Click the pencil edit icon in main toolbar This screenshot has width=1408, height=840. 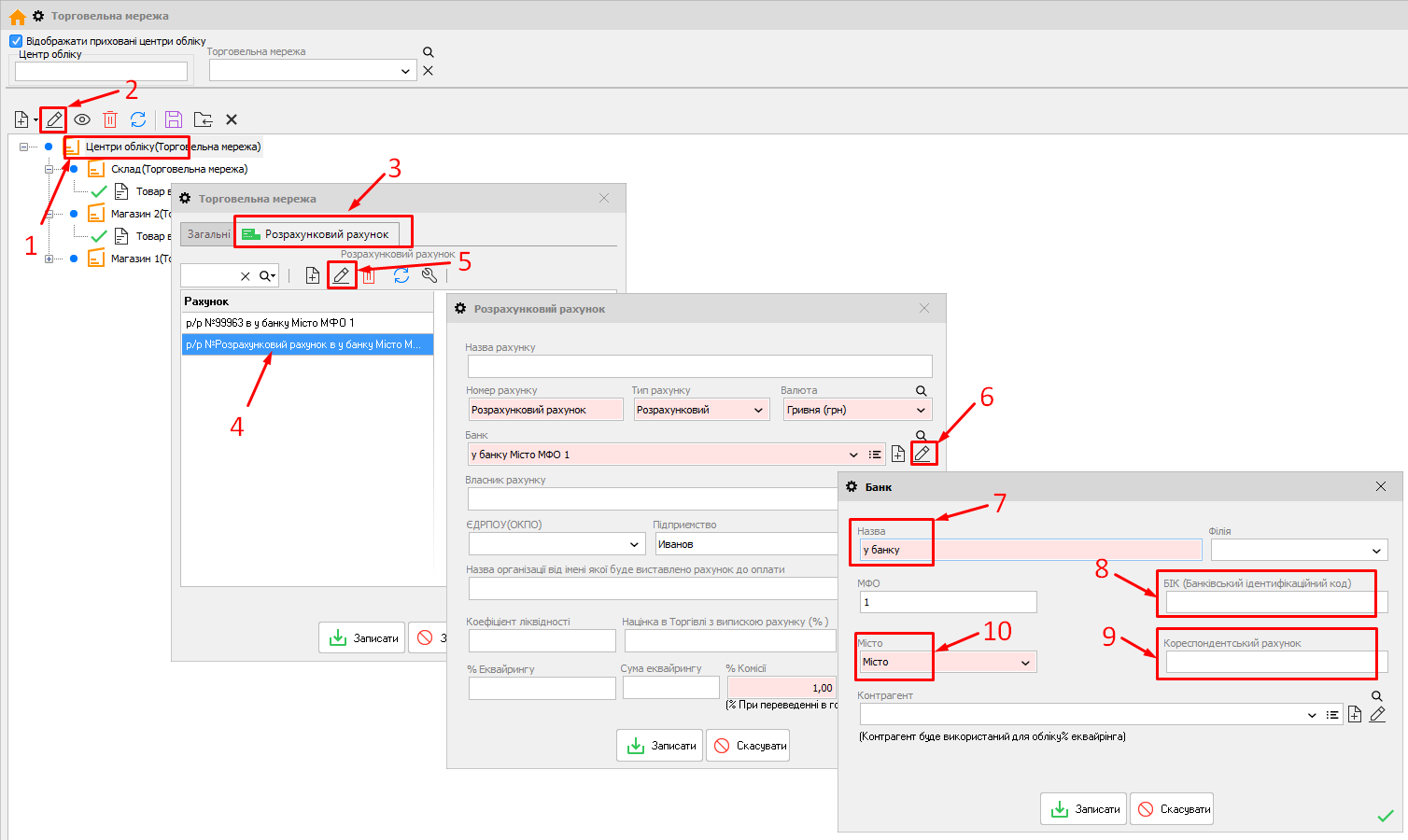point(54,119)
